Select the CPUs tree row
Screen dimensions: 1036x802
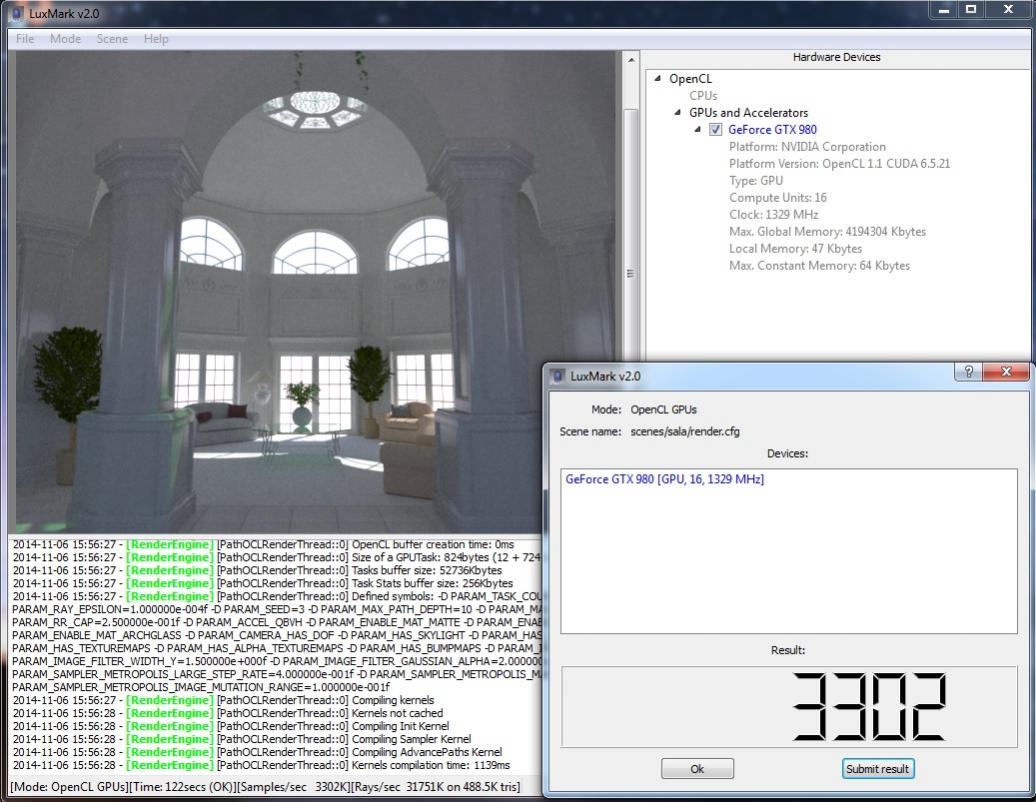703,96
